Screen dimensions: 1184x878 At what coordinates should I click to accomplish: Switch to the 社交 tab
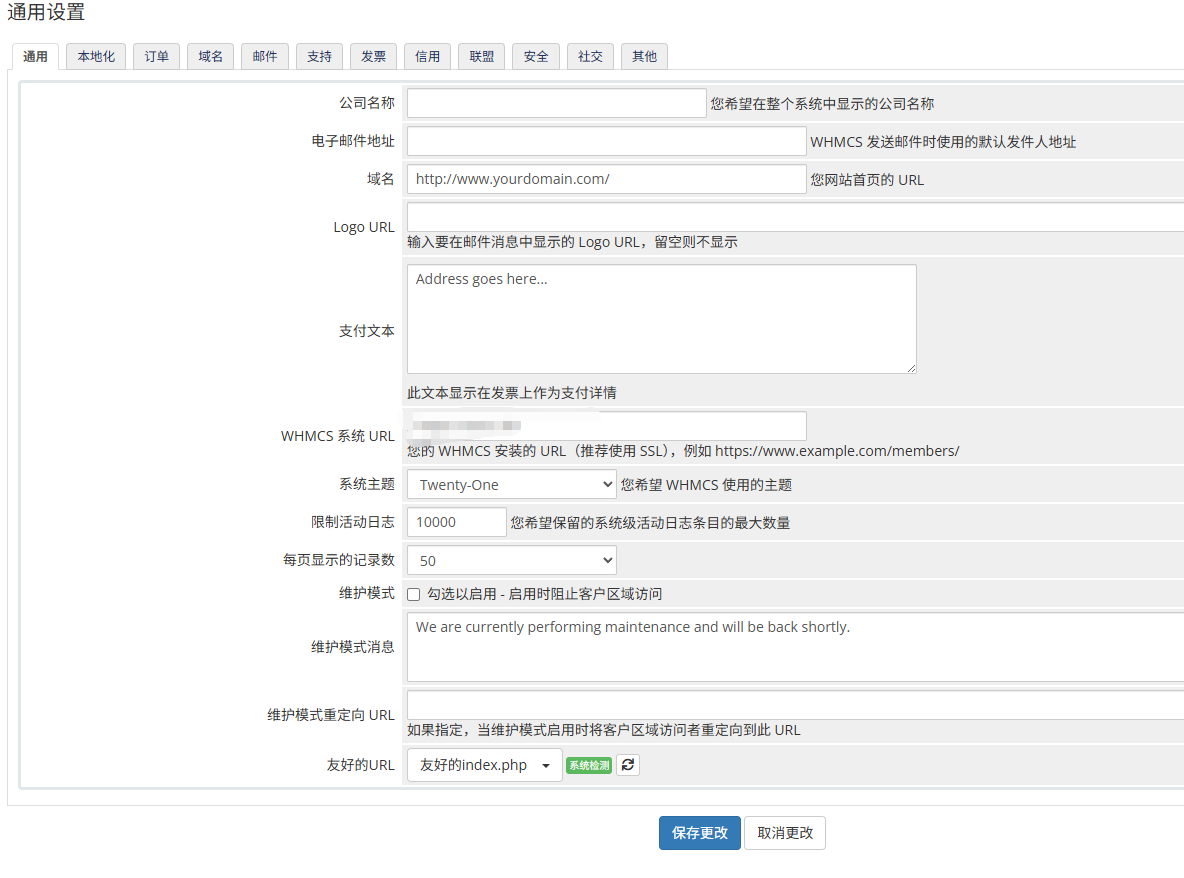pyautogui.click(x=590, y=57)
